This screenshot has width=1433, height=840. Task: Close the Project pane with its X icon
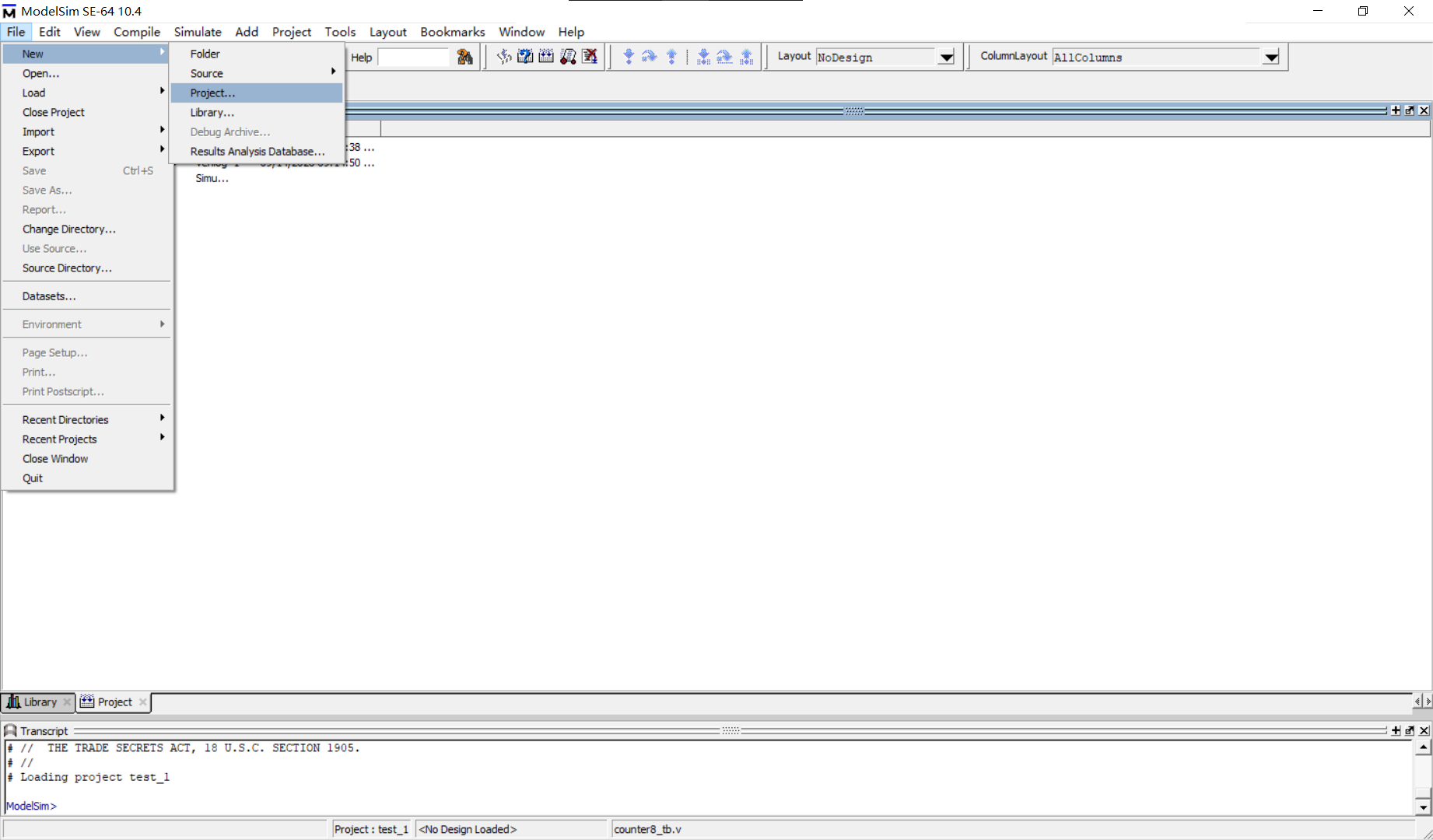tap(1424, 110)
